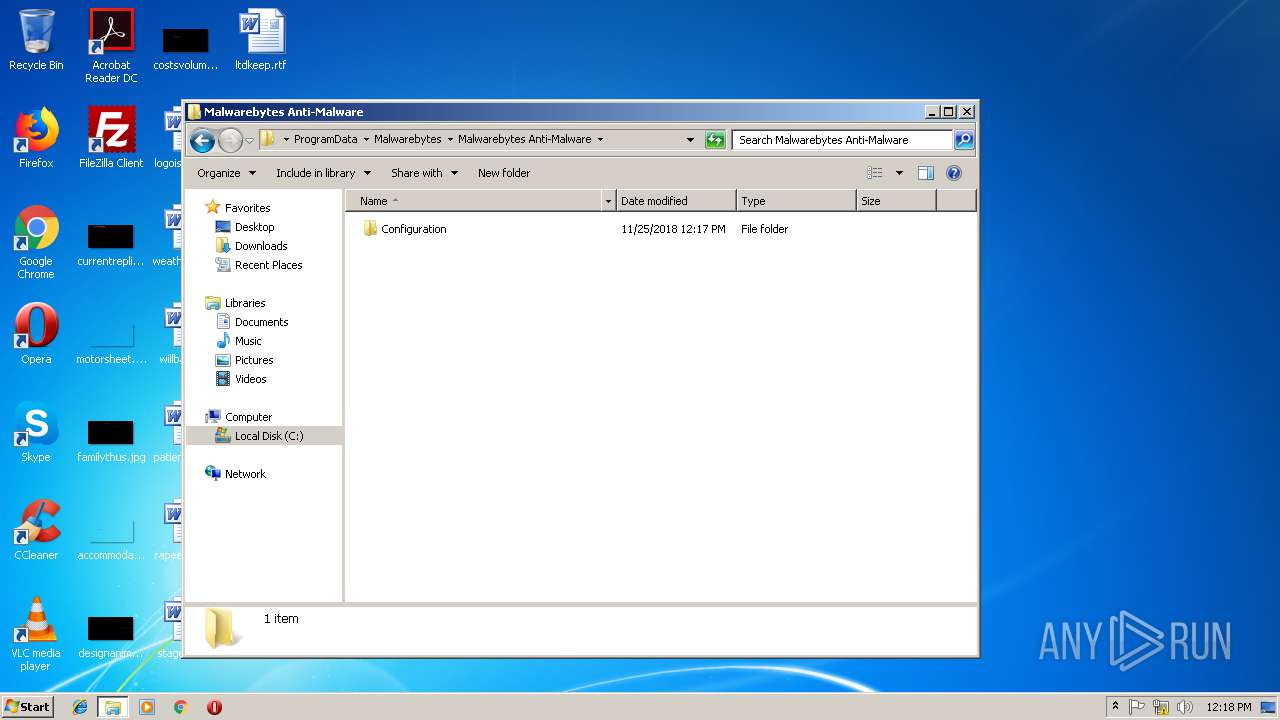Image resolution: width=1280 pixels, height=720 pixels.
Task: Click the taskbar clock showing 12:18 PM
Action: pyautogui.click(x=1229, y=707)
